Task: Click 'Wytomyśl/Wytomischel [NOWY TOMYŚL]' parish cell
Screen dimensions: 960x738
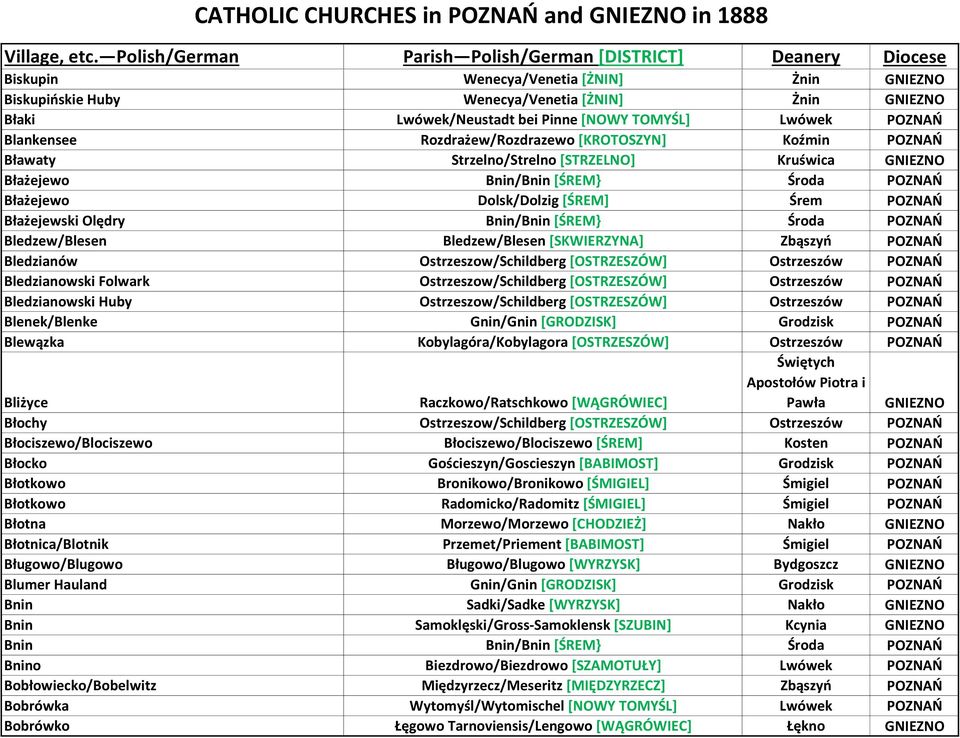Action: (x=542, y=706)
